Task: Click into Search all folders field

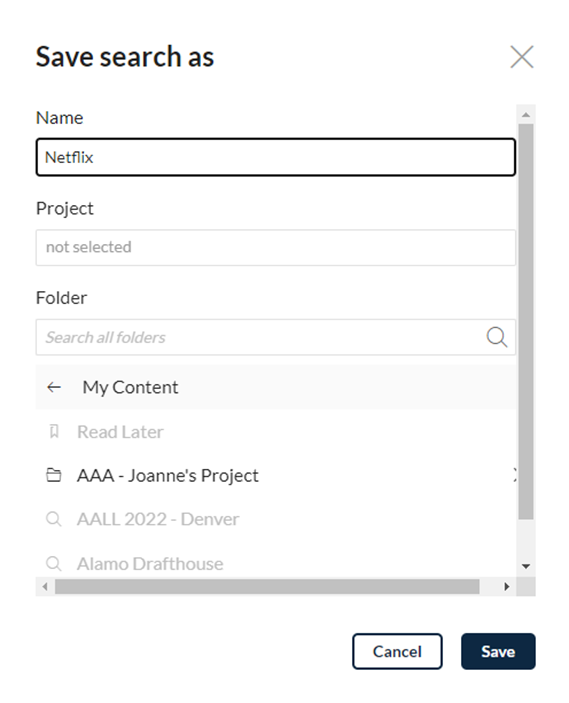Action: coord(260,337)
